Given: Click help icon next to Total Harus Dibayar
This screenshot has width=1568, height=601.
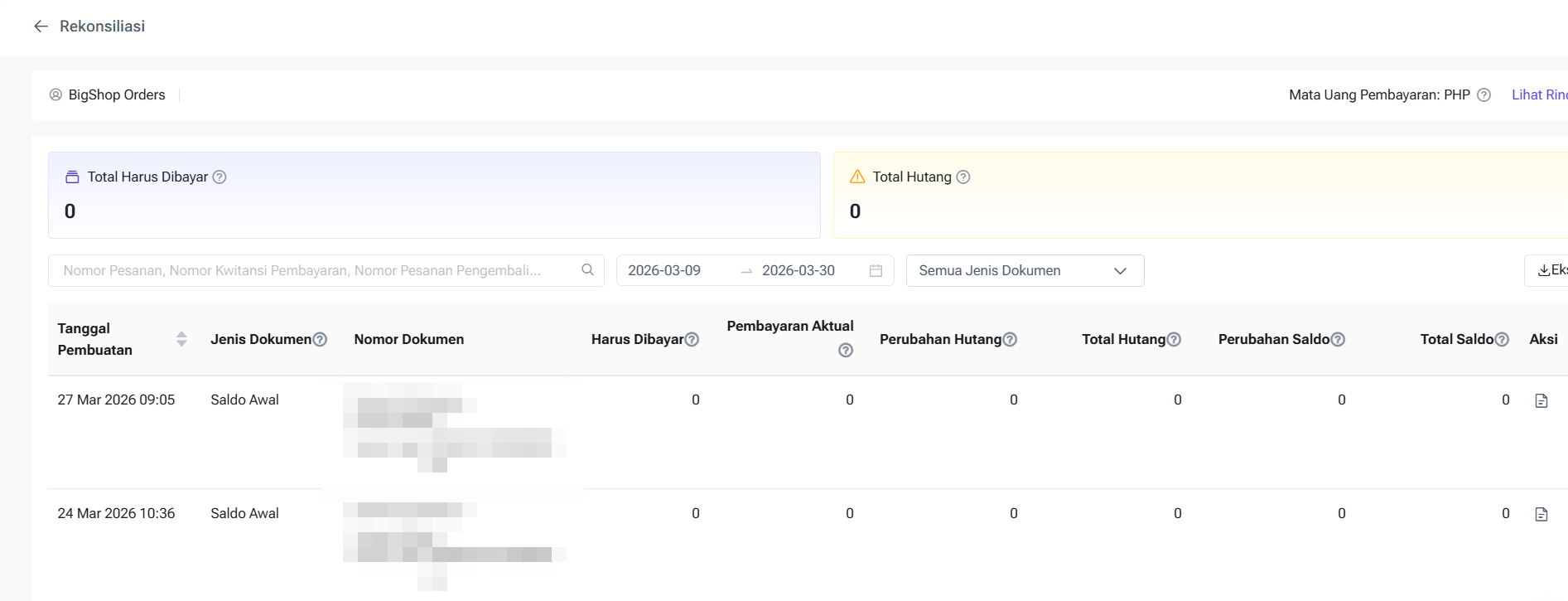Looking at the screenshot, I should [x=220, y=177].
